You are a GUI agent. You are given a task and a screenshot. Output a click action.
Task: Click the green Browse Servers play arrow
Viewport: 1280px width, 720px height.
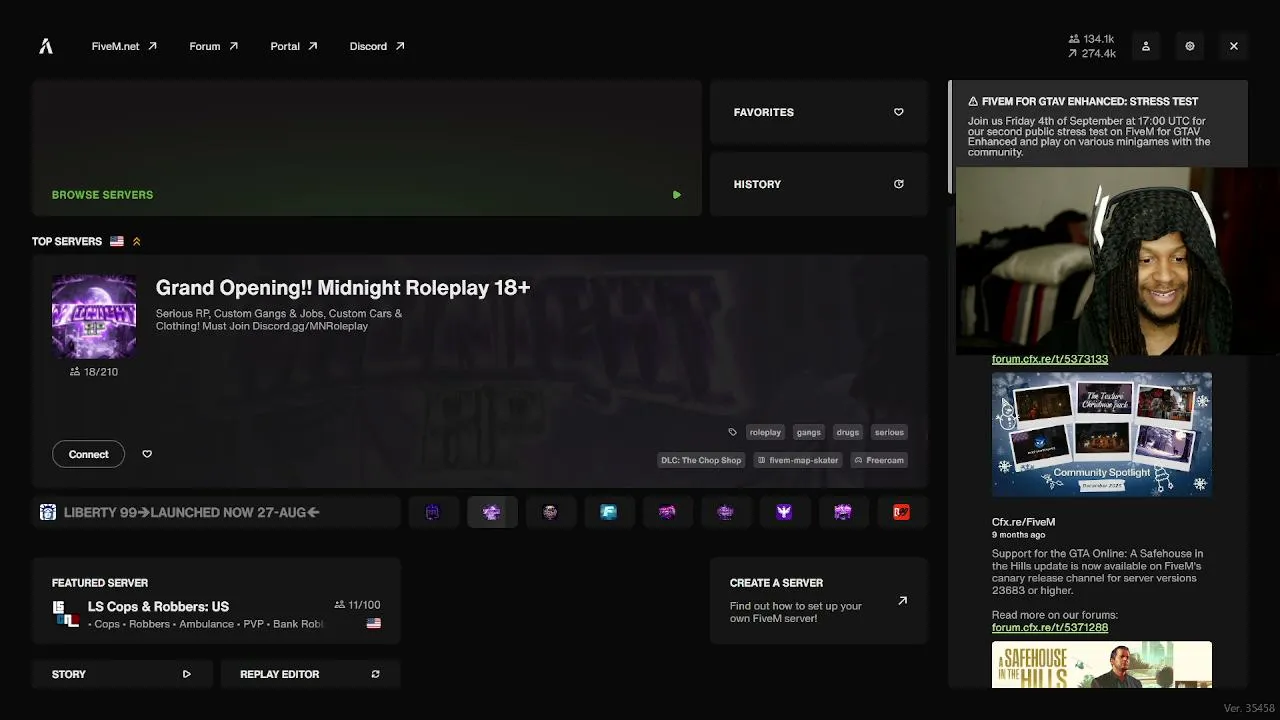click(x=677, y=195)
